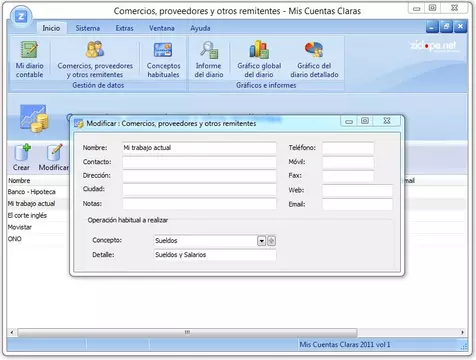
Task: Expand the Concepto dropdown arrow
Action: pos(261,241)
